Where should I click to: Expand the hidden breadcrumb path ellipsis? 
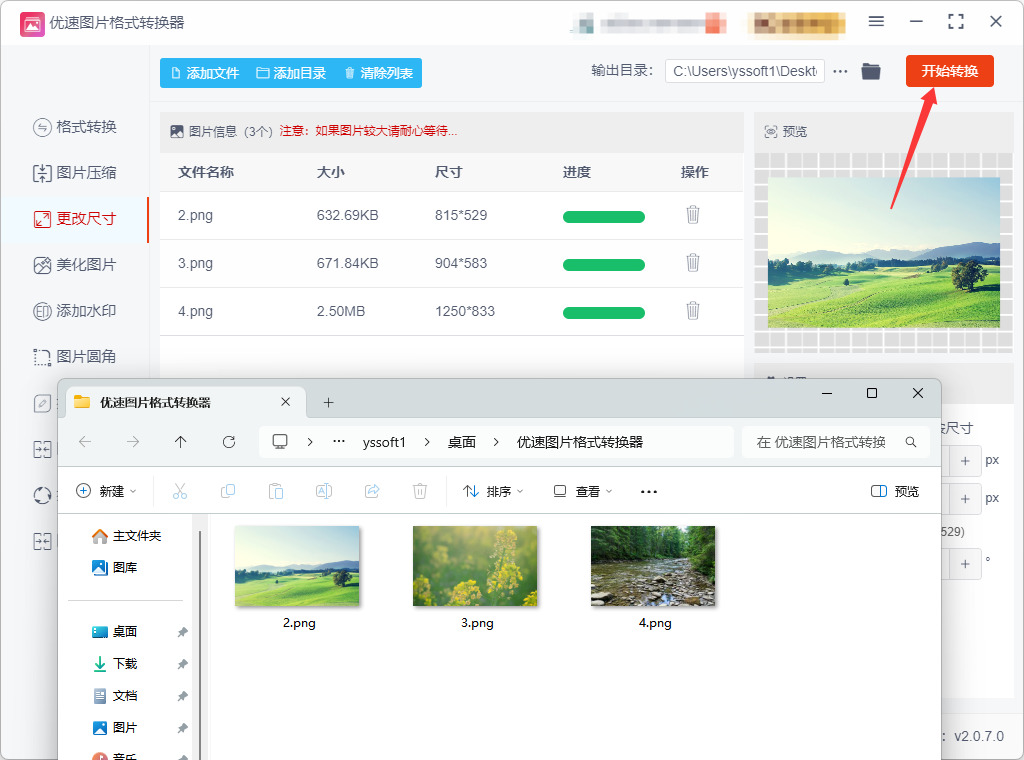click(339, 442)
